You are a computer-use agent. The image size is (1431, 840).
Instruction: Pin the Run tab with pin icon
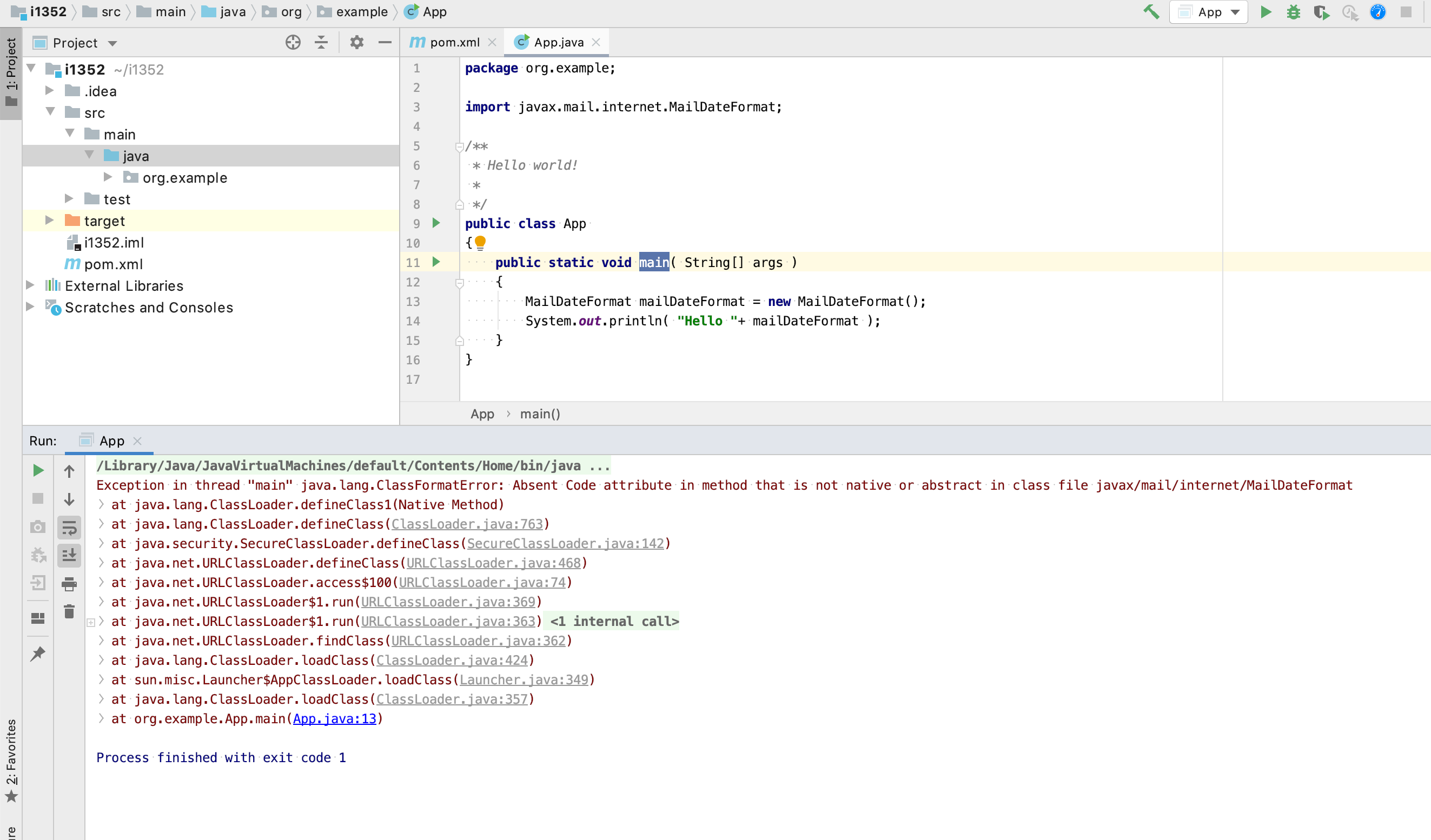click(38, 654)
